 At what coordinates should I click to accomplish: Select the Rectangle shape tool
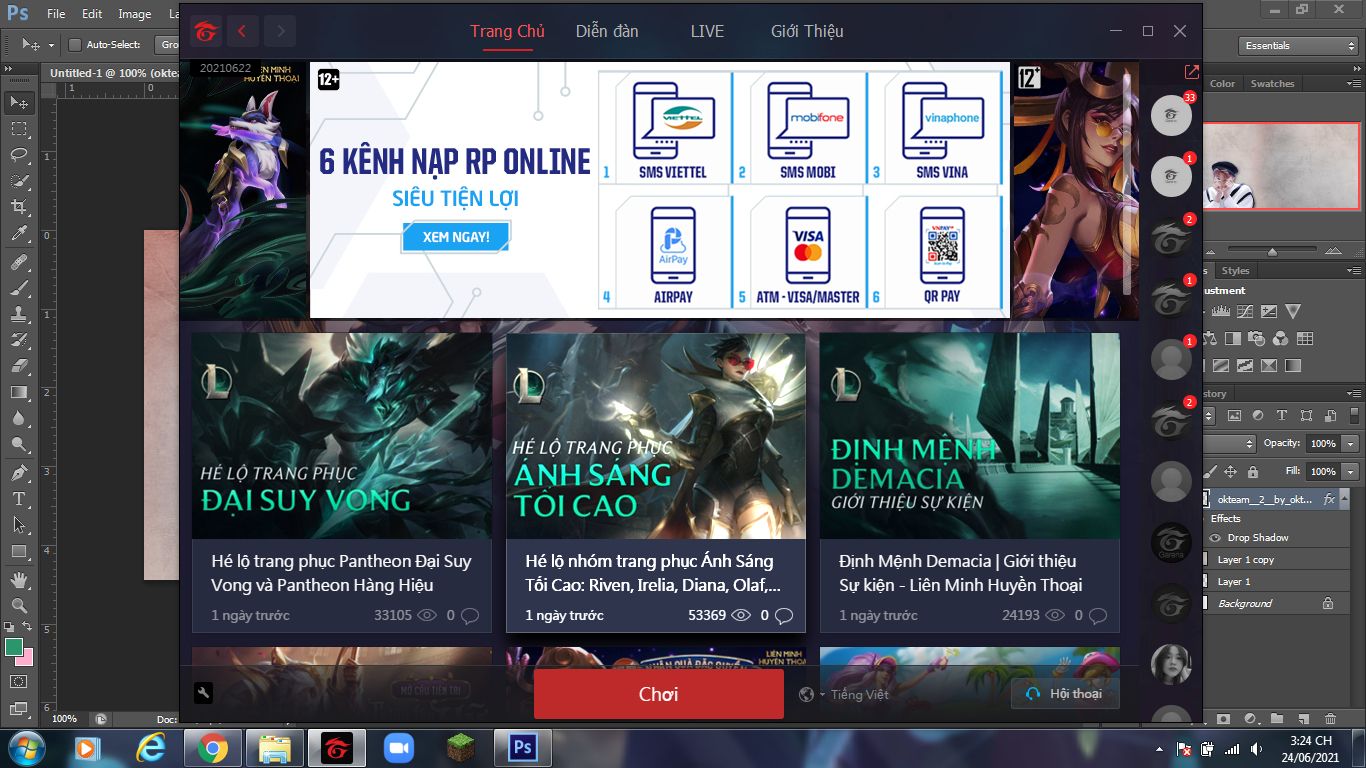point(19,551)
